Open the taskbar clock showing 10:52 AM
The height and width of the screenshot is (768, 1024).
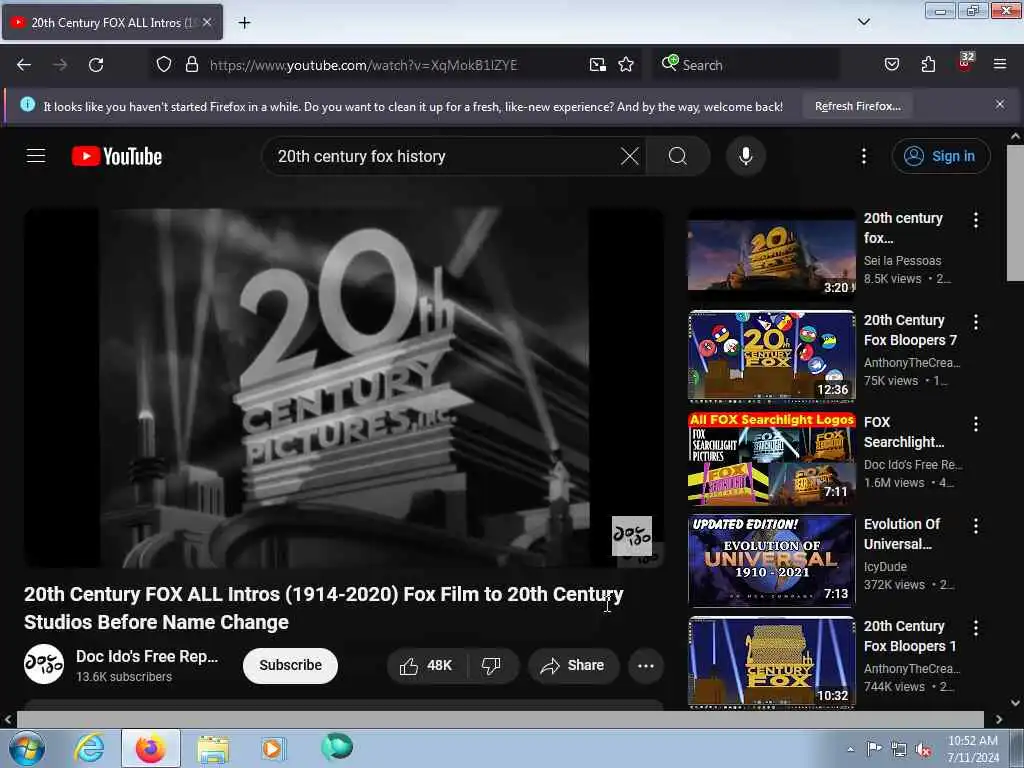pyautogui.click(x=973, y=749)
